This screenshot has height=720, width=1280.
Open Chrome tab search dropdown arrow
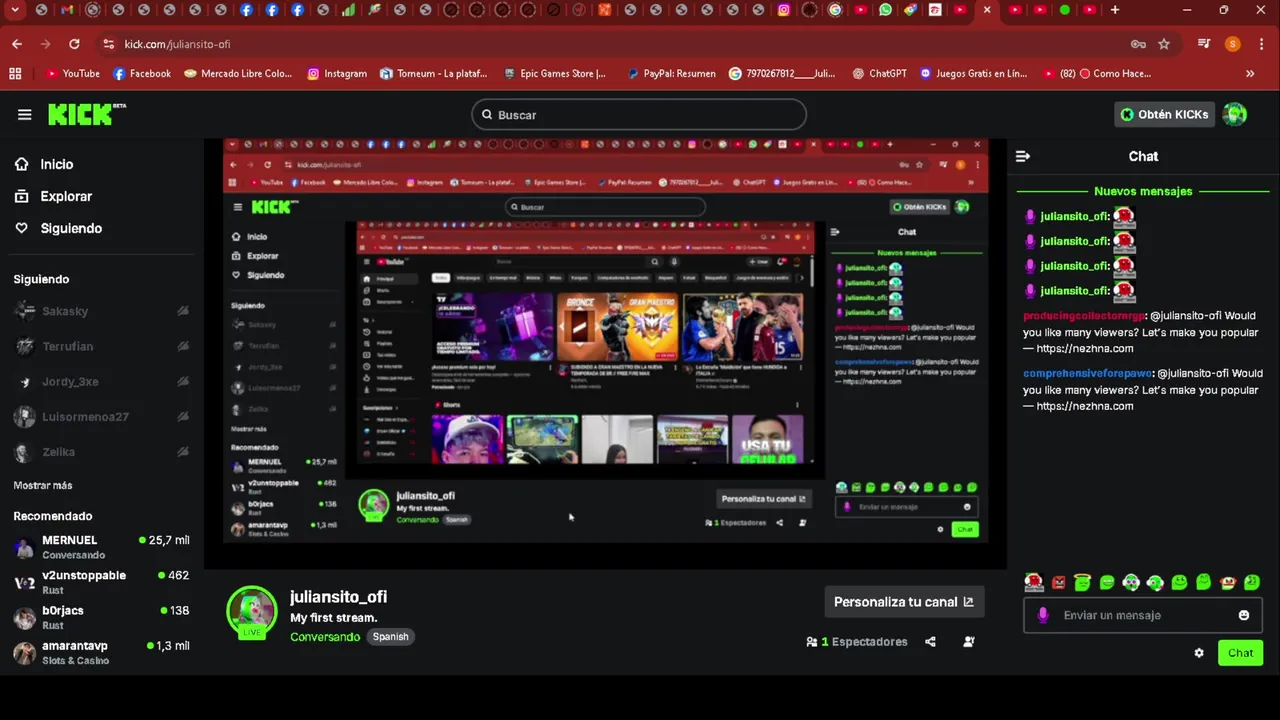(15, 10)
